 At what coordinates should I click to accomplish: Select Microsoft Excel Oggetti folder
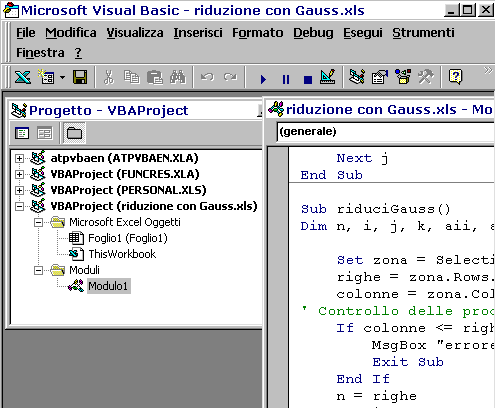coord(125,222)
